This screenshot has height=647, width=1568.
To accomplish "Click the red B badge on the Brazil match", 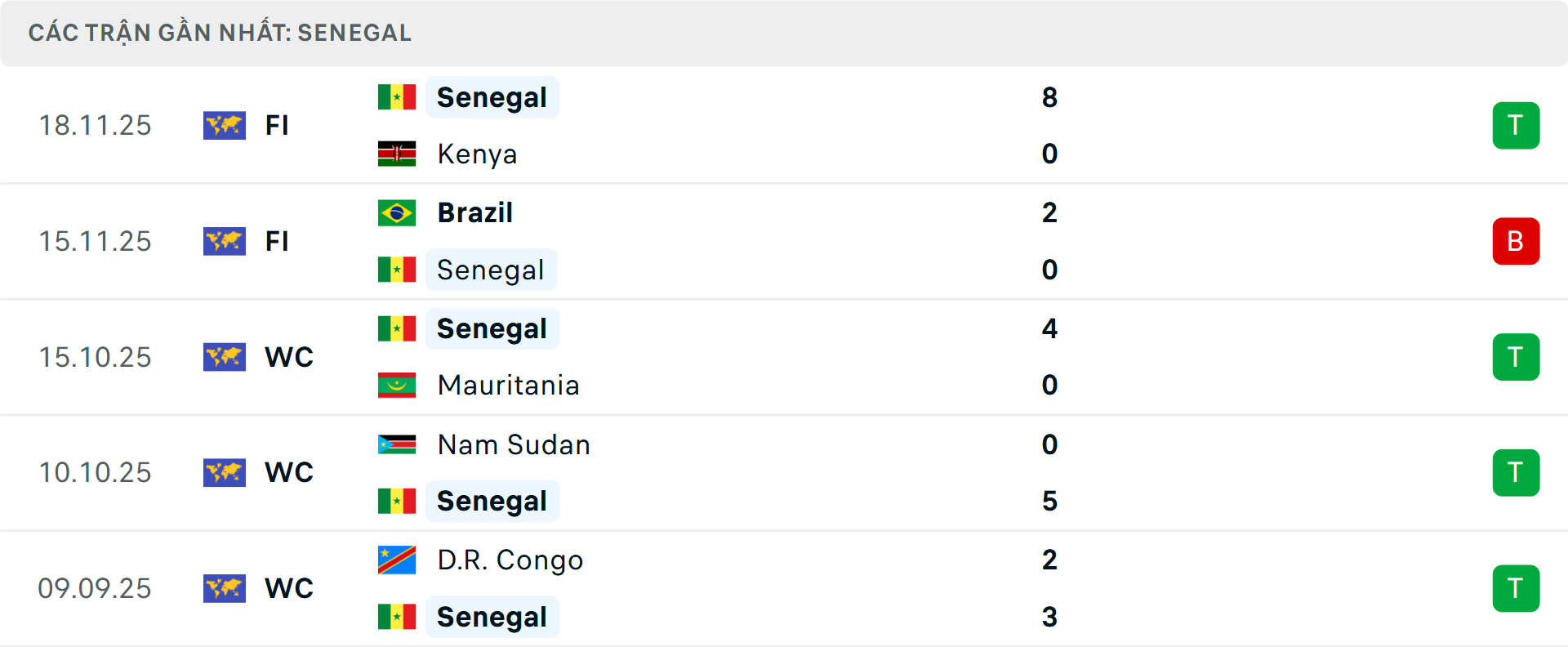I will coord(1517,241).
